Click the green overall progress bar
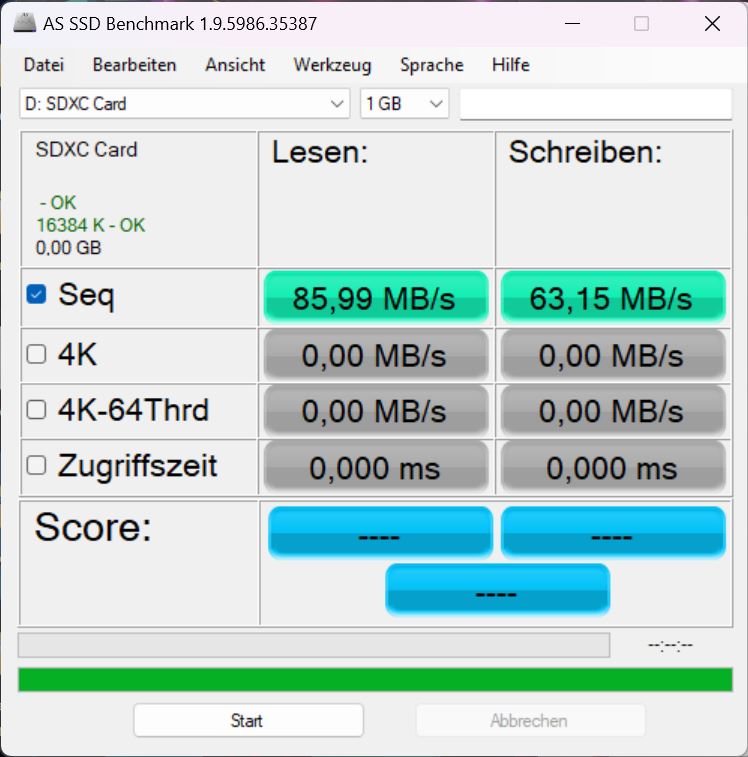 coord(375,680)
